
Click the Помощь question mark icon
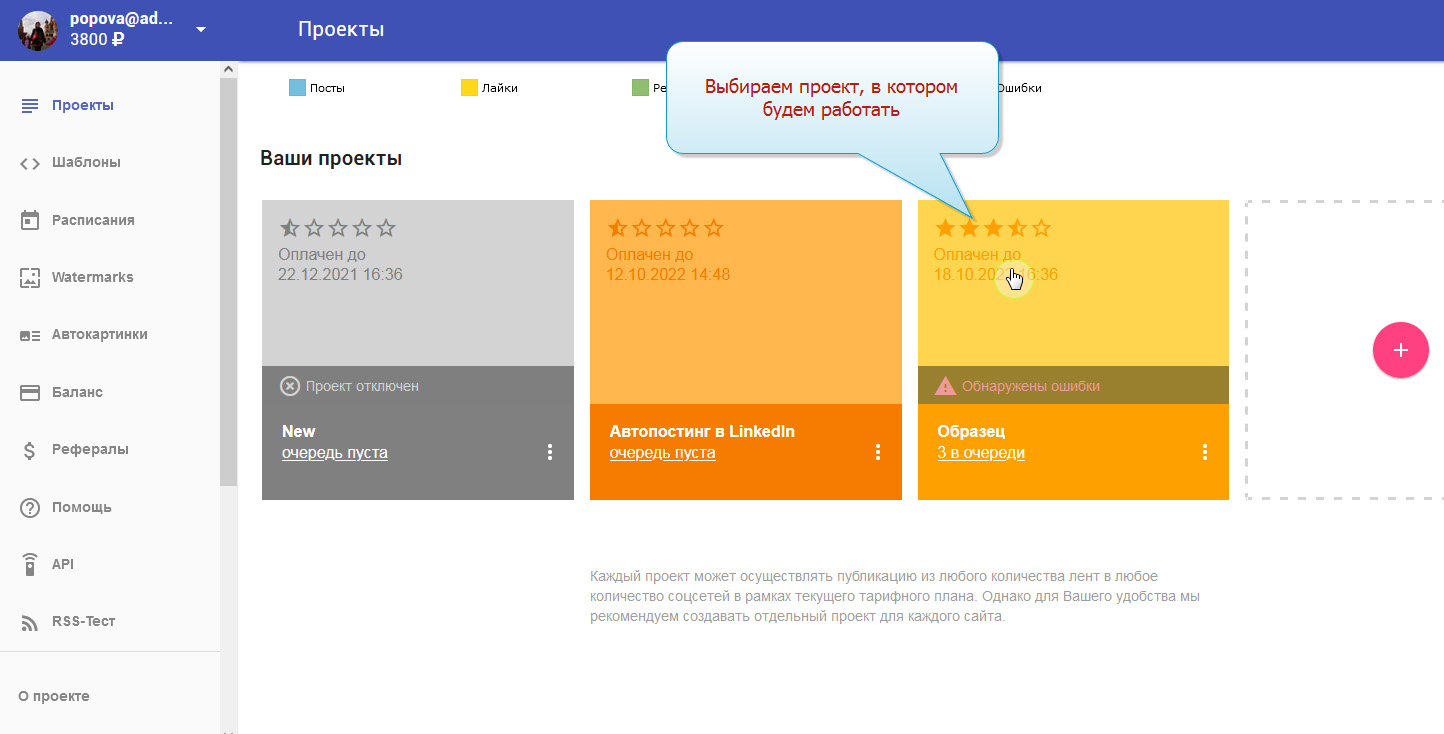(x=30, y=507)
